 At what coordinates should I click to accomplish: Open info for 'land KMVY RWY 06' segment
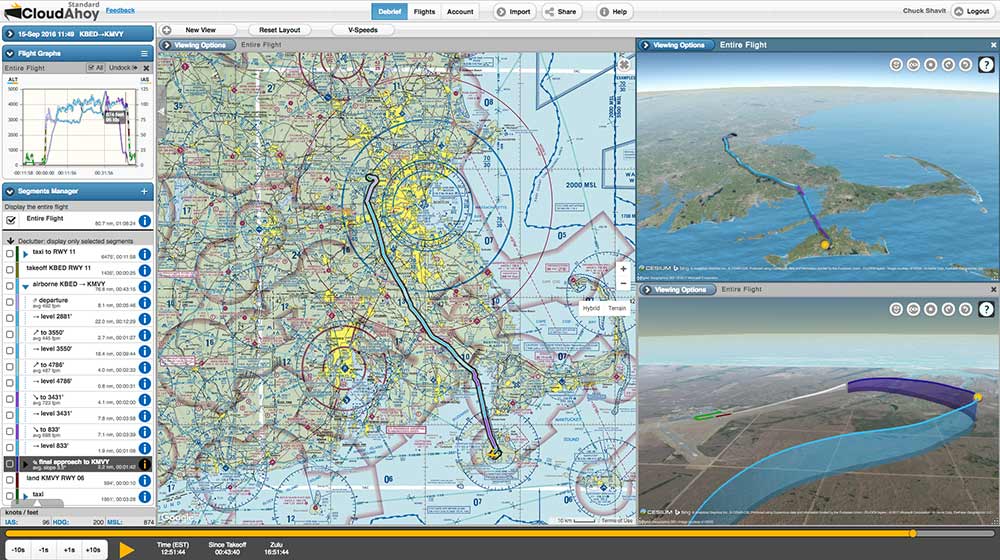pos(145,480)
